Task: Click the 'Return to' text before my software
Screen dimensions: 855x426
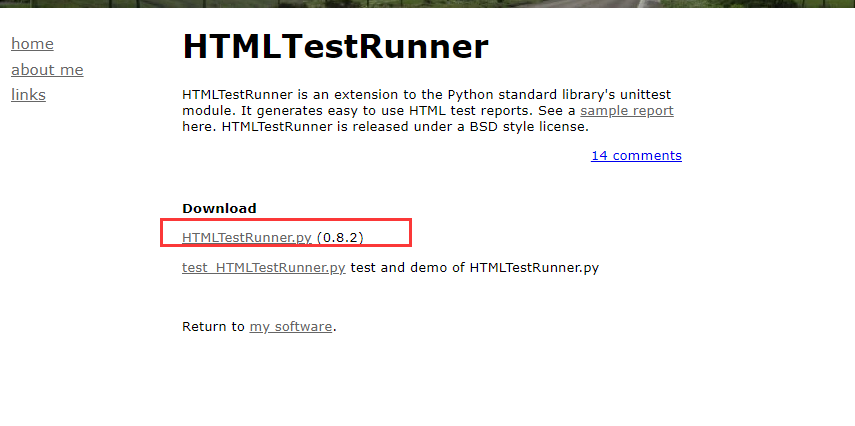Action: [x=213, y=327]
